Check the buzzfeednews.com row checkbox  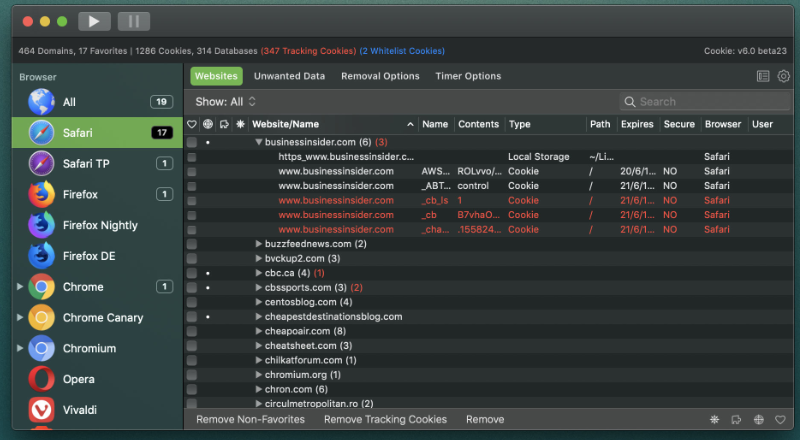tap(192, 244)
